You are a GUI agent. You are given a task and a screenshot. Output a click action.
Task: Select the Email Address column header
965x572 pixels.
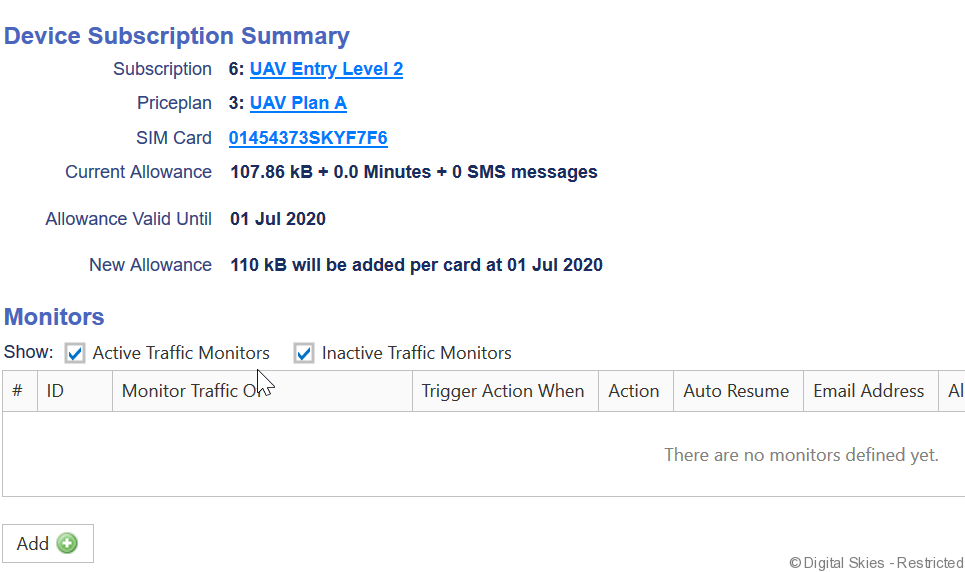868,391
